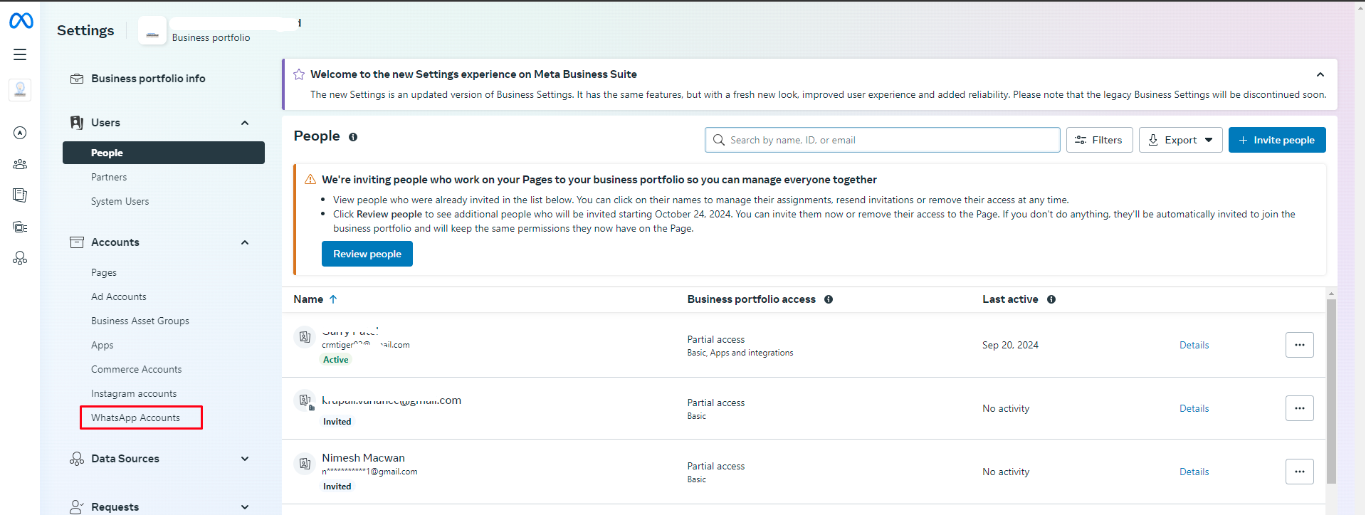Open System Users in the sidebar

120,201
